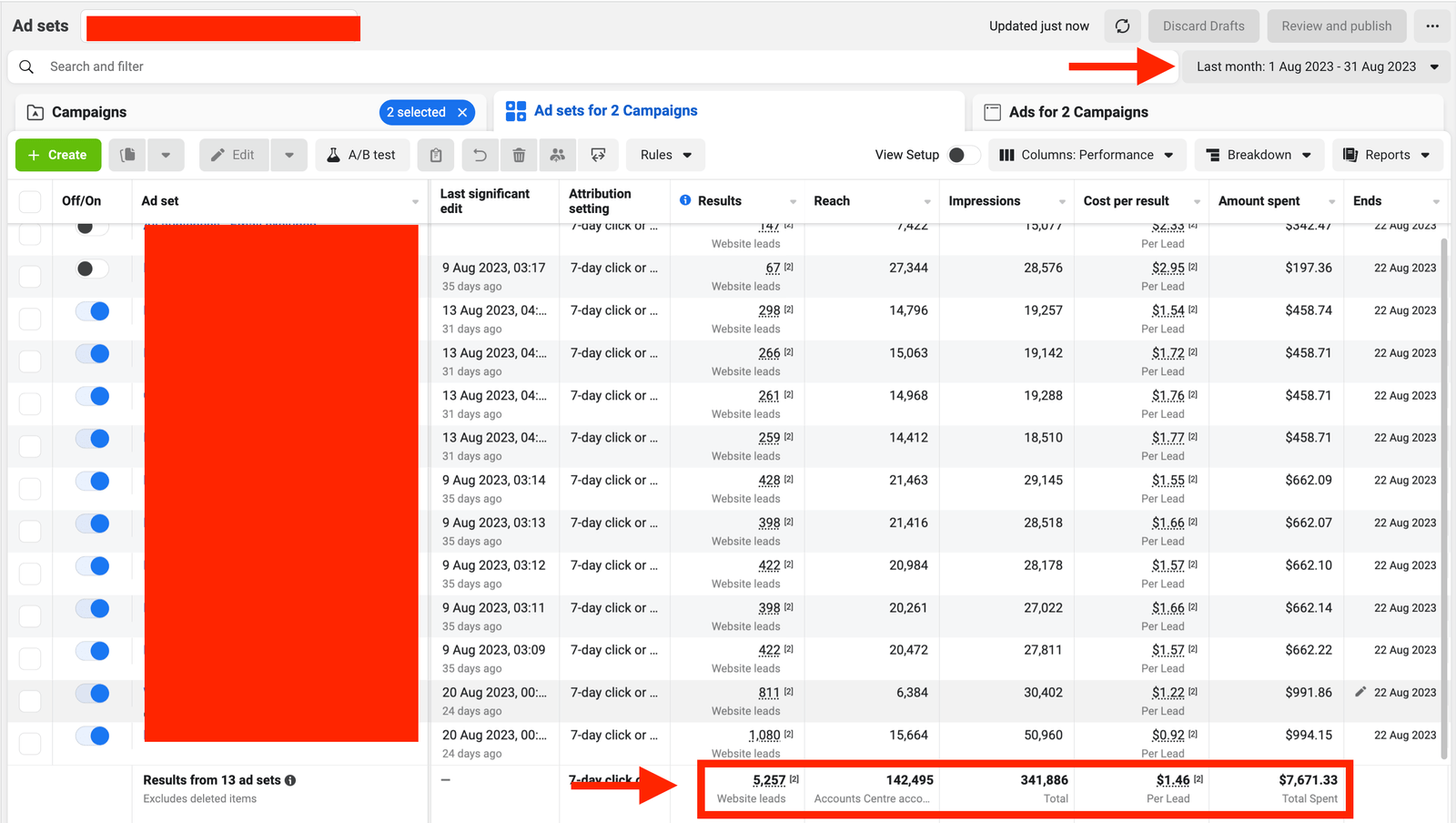Clear the 2 selected campaigns filter
The height and width of the screenshot is (823, 1456).
462,112
